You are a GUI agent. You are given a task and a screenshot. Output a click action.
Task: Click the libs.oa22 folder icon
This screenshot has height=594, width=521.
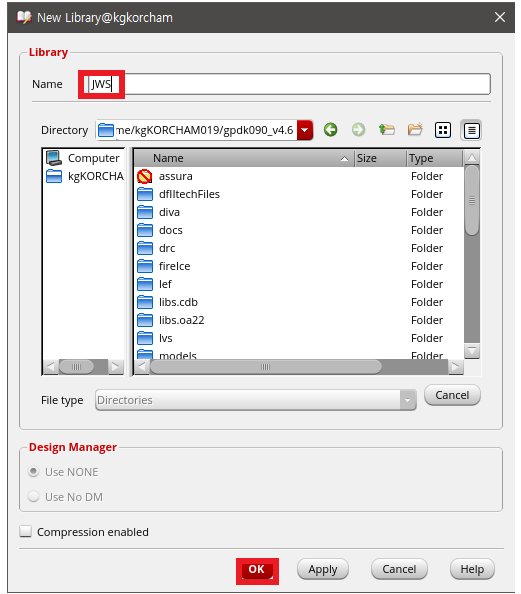click(145, 320)
